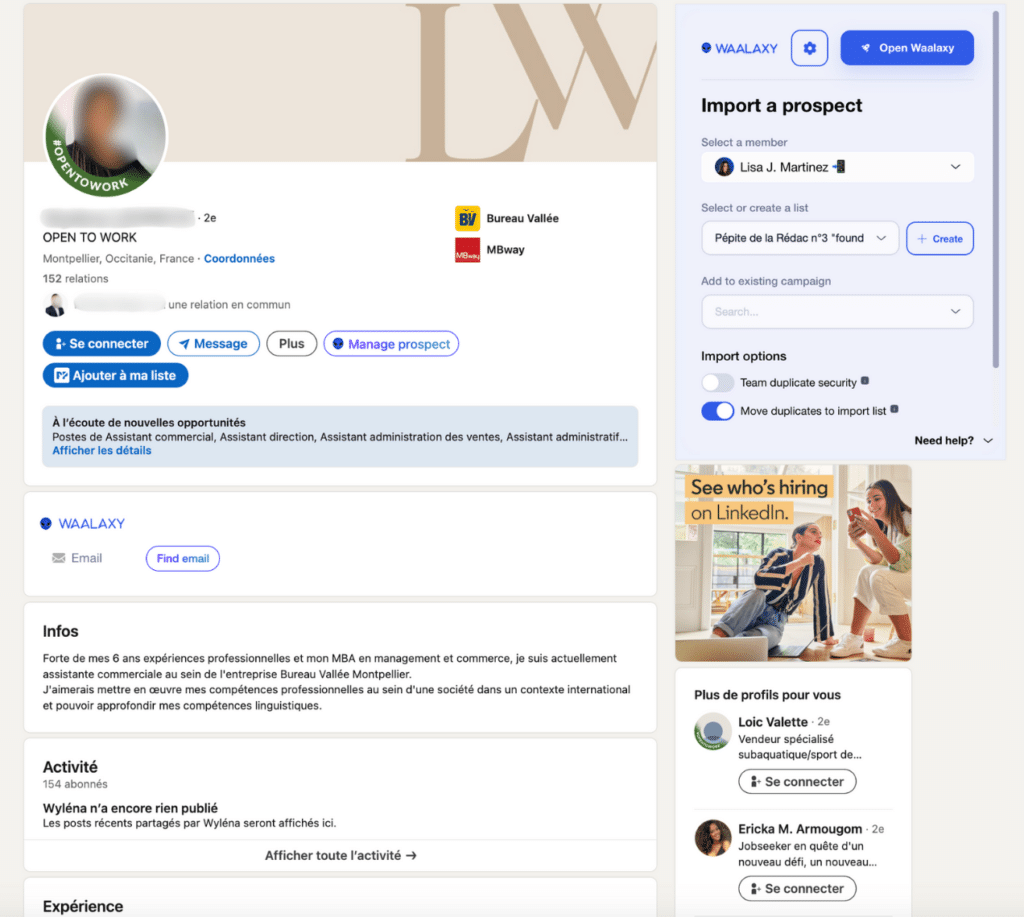Click the Se connecter button on profile
This screenshot has height=917, width=1024.
coord(101,344)
